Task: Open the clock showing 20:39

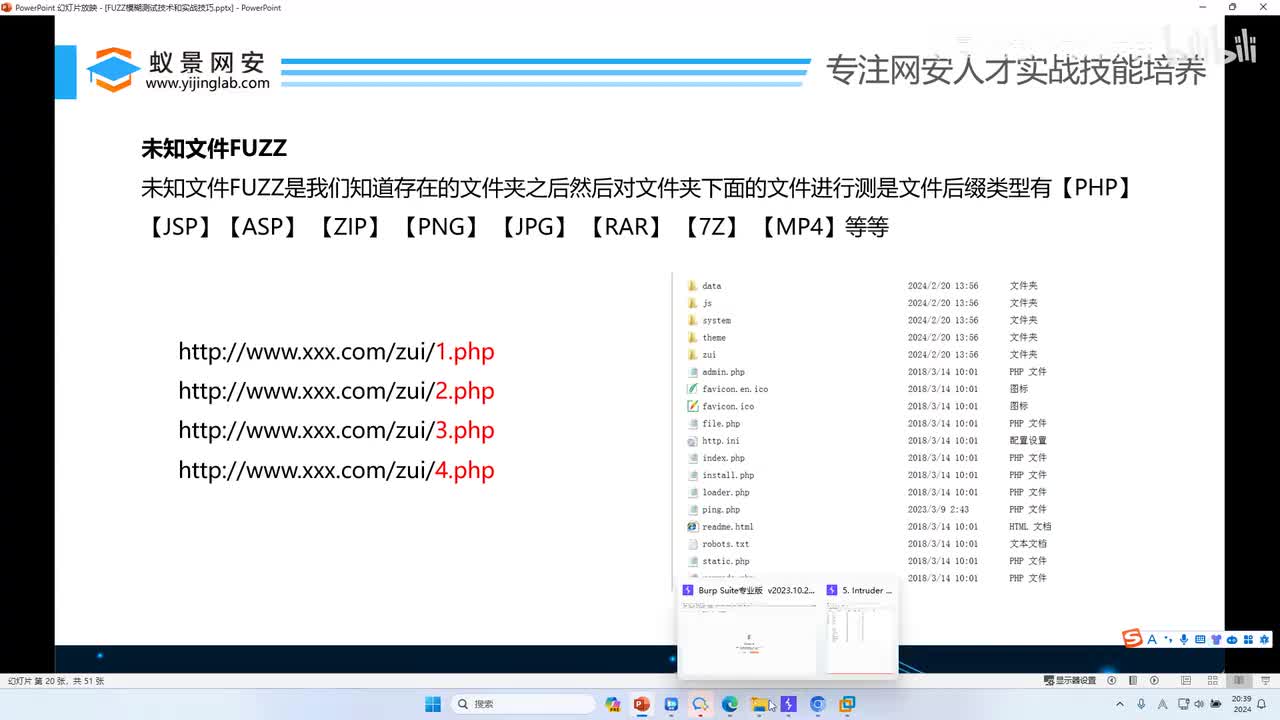Action: (x=1241, y=704)
